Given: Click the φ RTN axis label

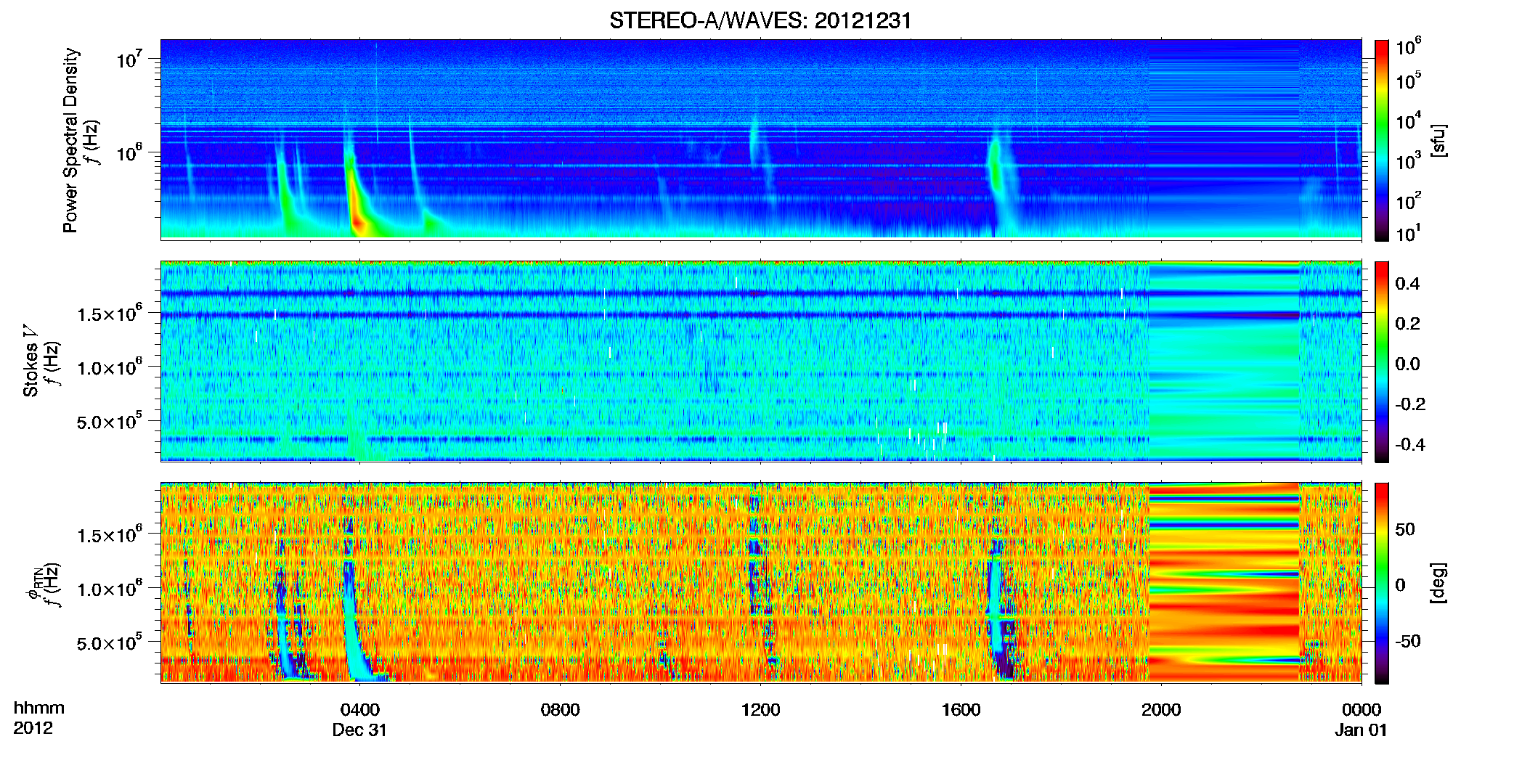Looking at the screenshot, I should click(33, 585).
